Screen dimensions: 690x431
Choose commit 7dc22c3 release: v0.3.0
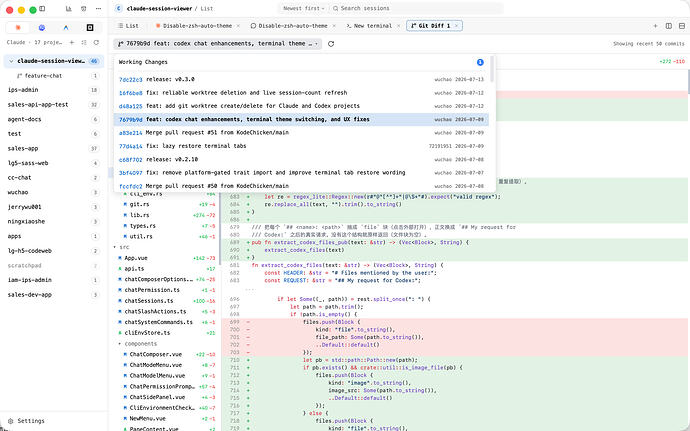[x=301, y=79]
